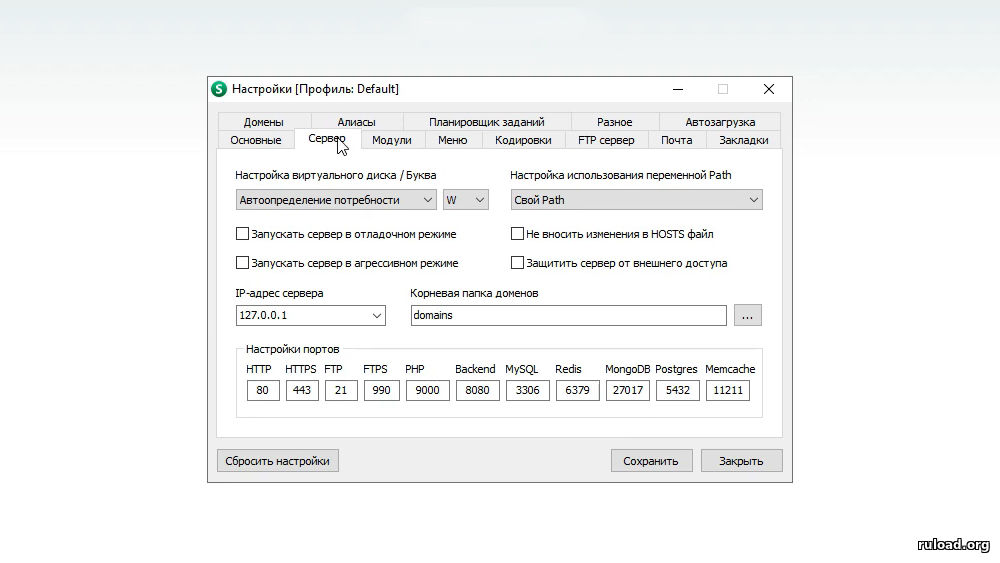Click the browse '...' button for domains folder
Screen dimensions: 1000x563
(x=748, y=315)
